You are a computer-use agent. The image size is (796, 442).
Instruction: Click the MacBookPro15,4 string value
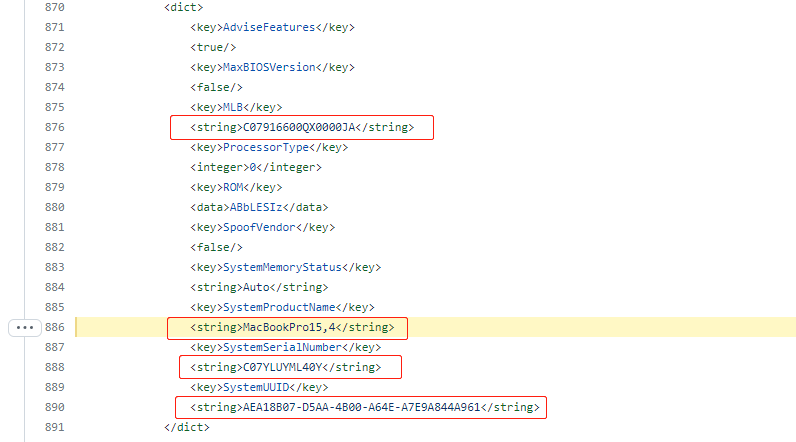click(289, 327)
